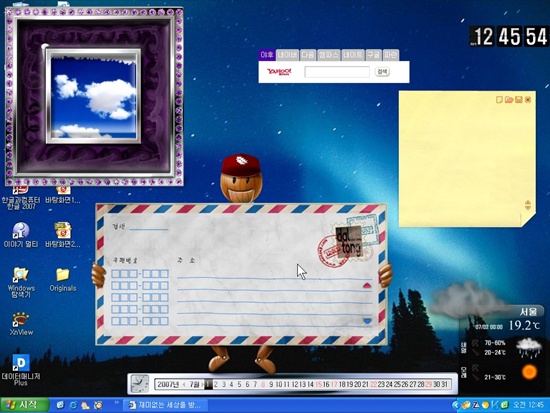Switch to the 네이버 search tab
550x413 pixels.
pos(287,55)
